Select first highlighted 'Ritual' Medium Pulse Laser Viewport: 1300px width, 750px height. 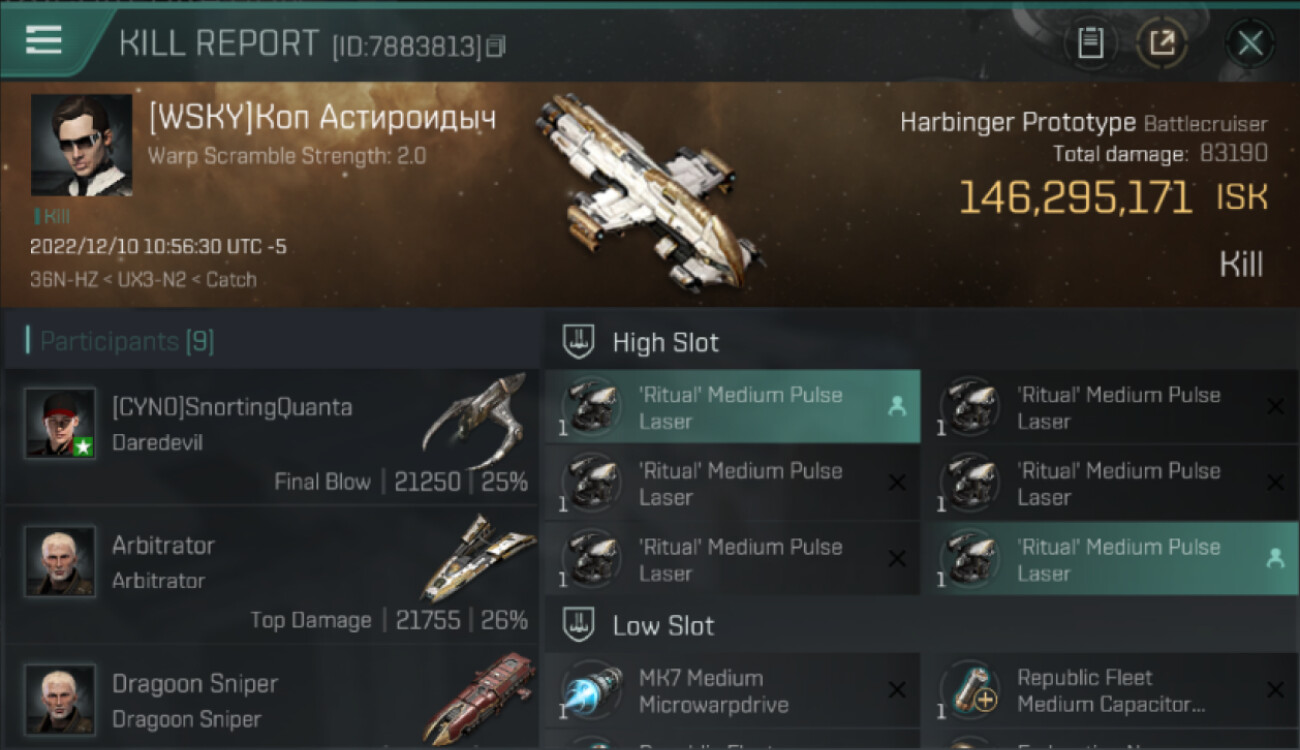[733, 407]
